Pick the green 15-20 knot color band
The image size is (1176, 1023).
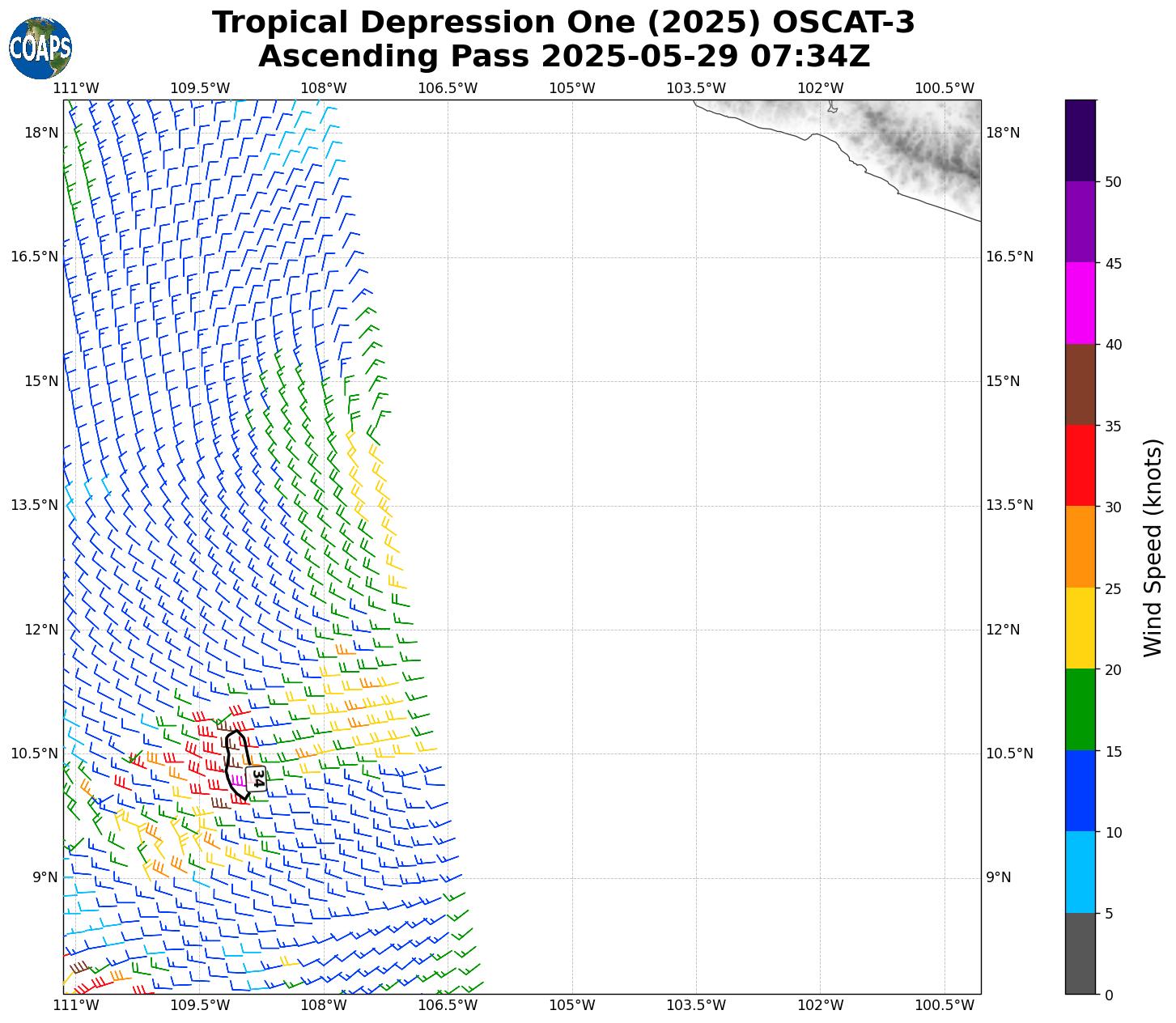pyautogui.click(x=1080, y=709)
